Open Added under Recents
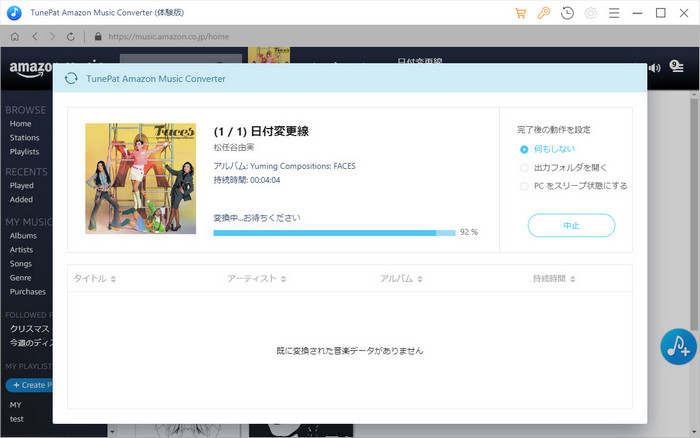 click(21, 200)
